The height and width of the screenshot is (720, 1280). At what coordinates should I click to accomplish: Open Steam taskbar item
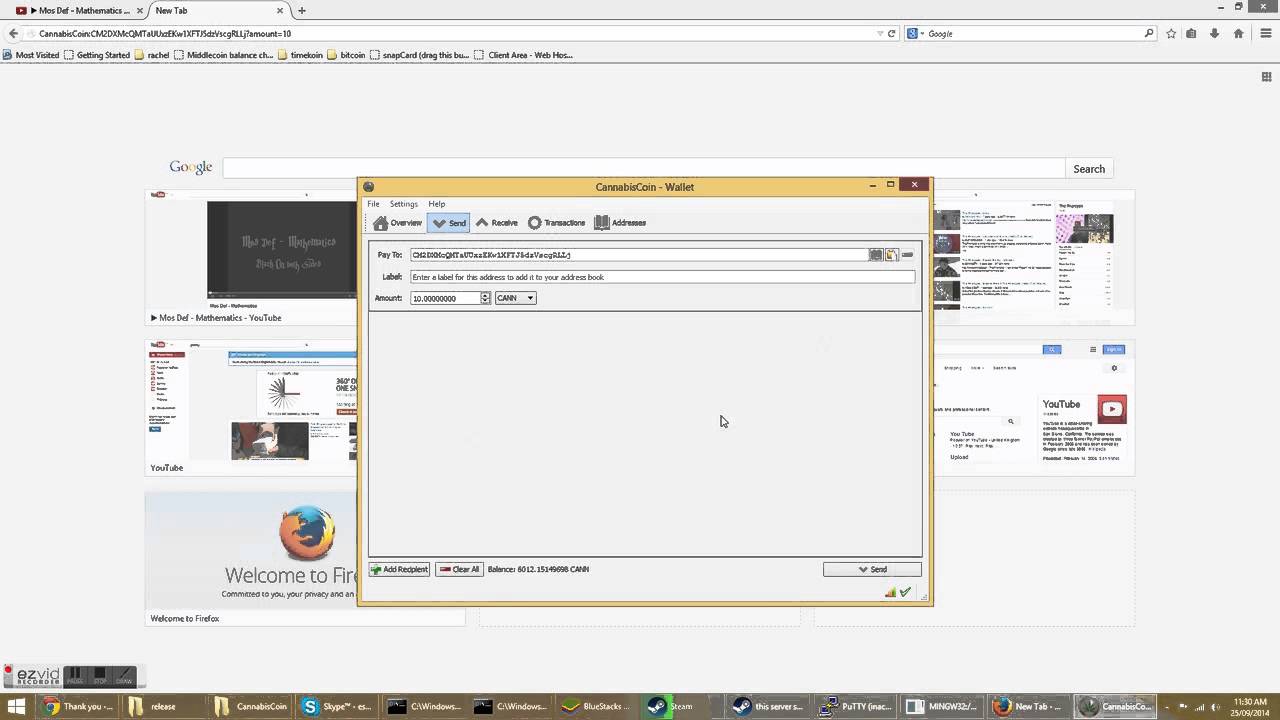(683, 706)
